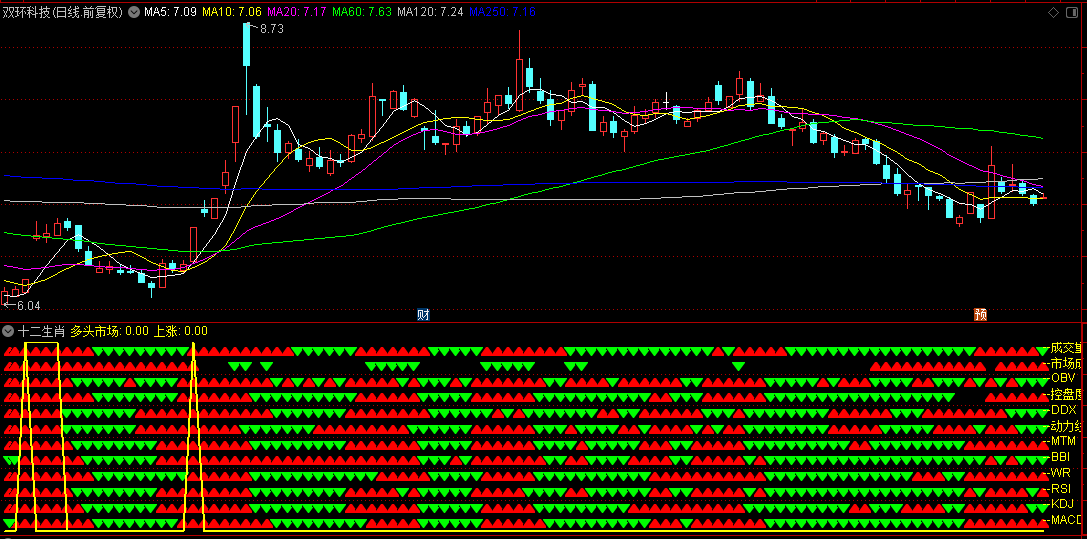Click the MTM row label
The height and width of the screenshot is (539, 1087).
click(x=1063, y=441)
